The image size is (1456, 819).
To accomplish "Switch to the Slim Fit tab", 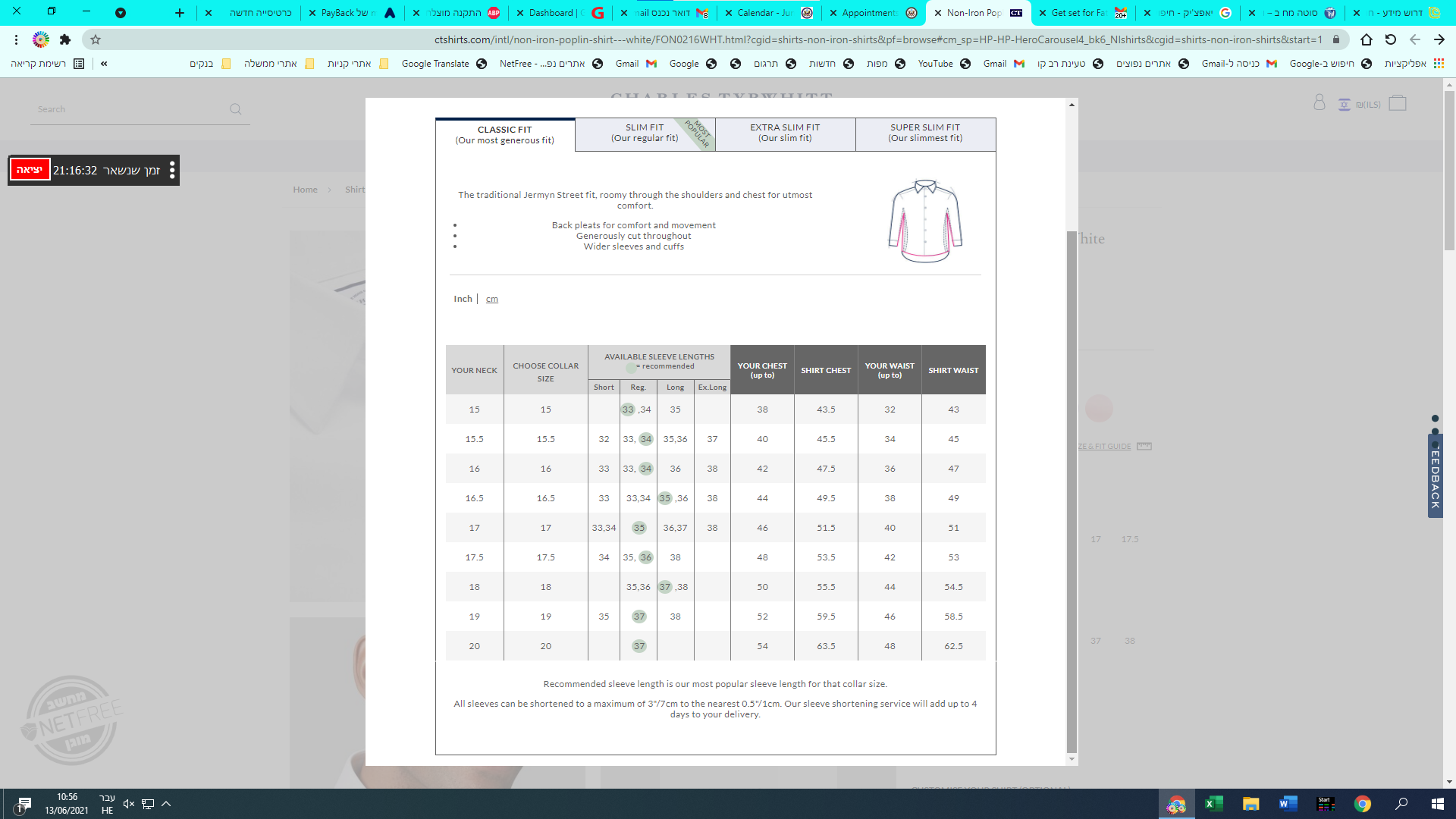I will [x=645, y=133].
